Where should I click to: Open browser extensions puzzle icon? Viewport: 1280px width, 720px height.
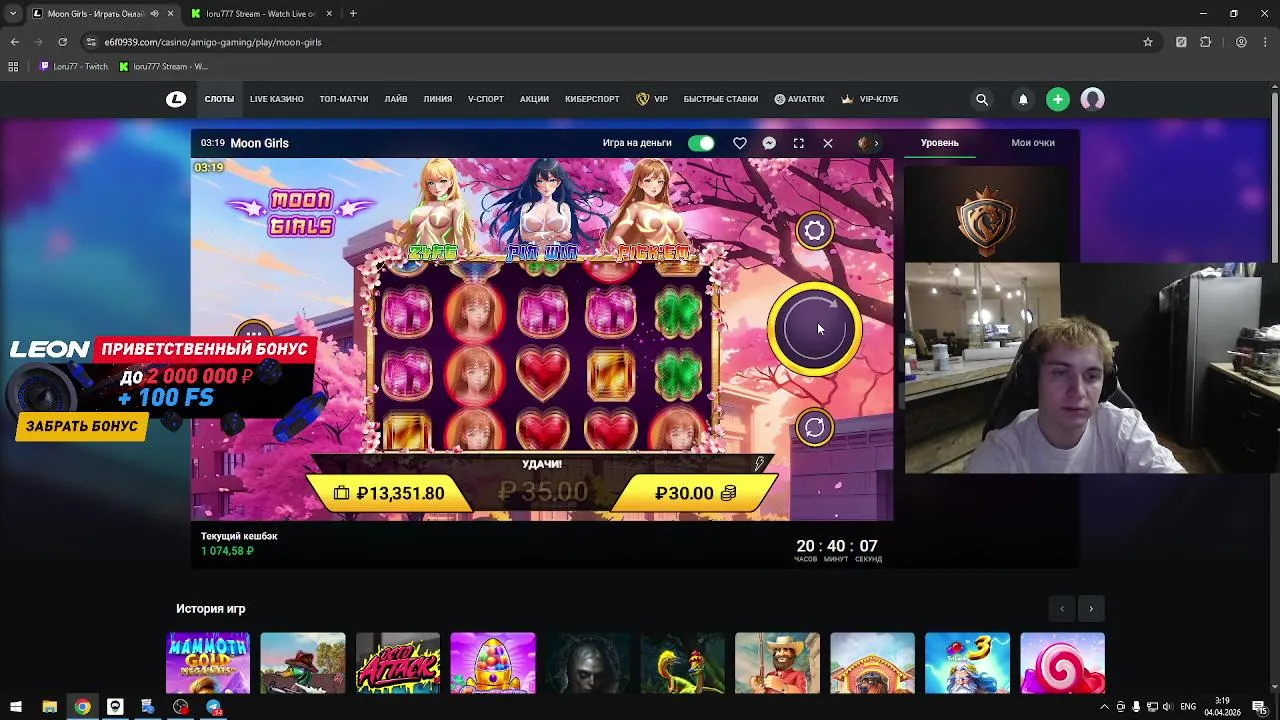click(1205, 42)
